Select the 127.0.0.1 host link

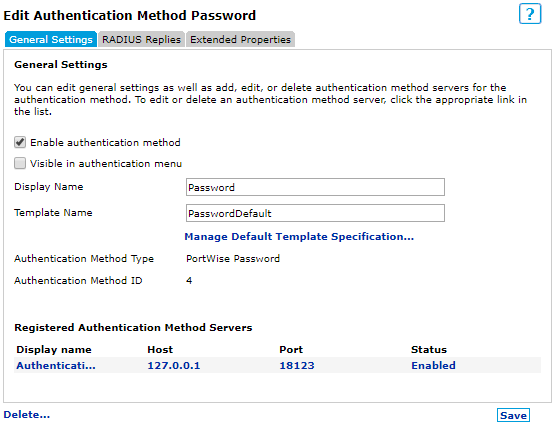click(x=173, y=365)
